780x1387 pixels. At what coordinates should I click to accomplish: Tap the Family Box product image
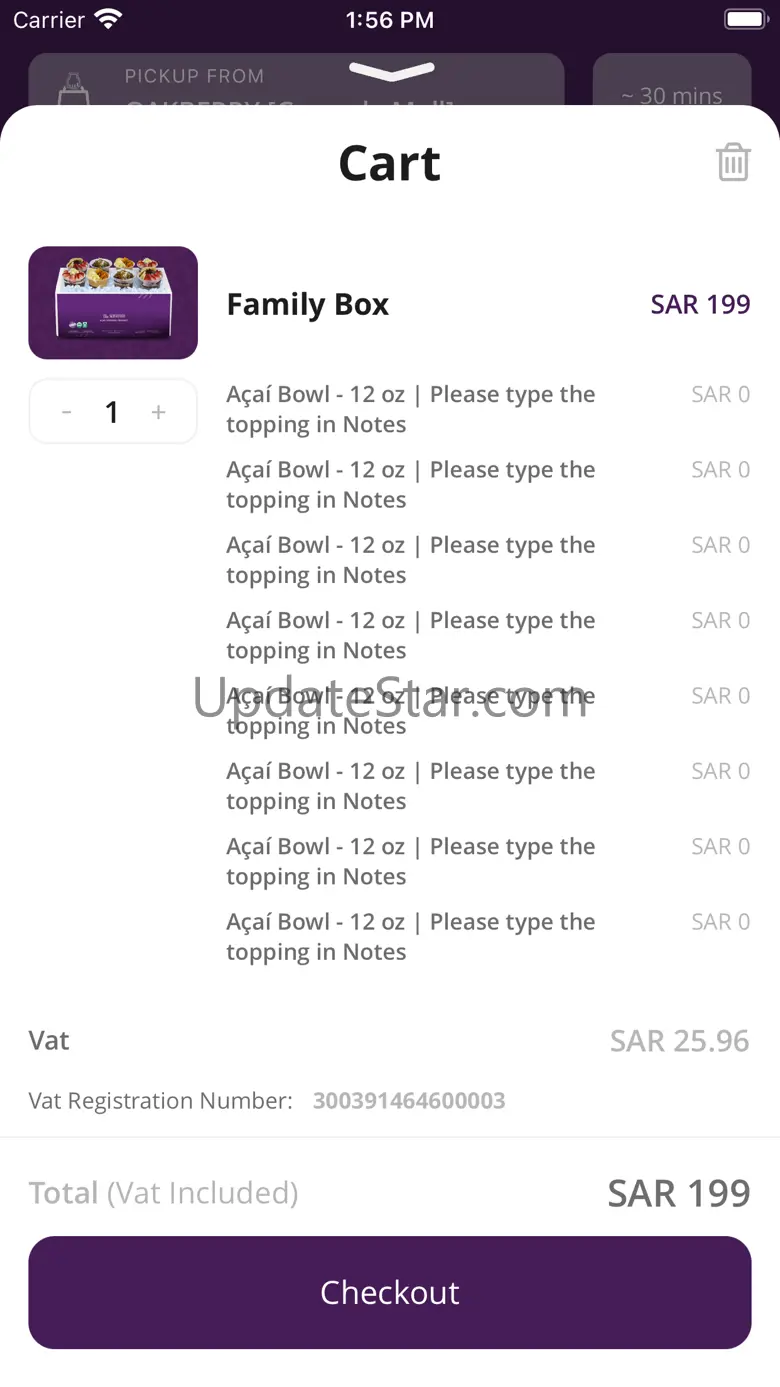click(113, 303)
